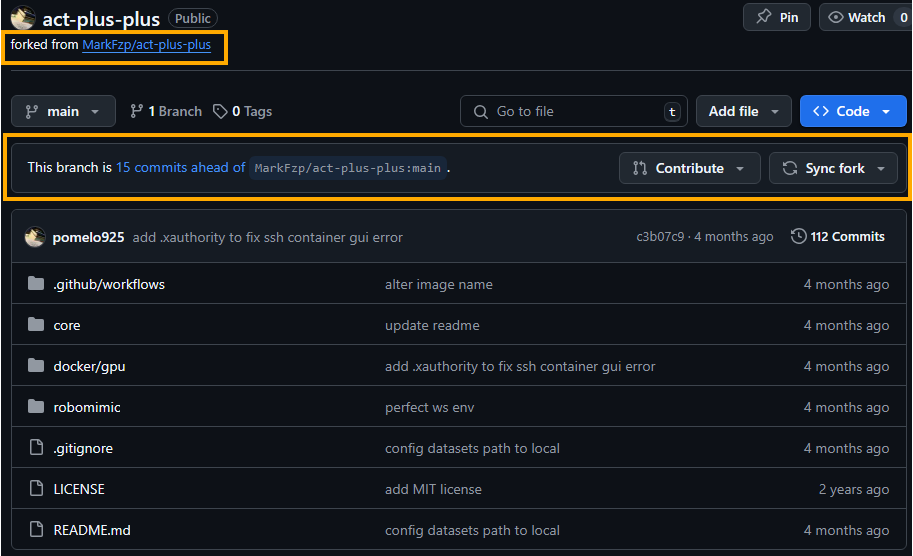
Task: Click the repository owner avatar beside act-plus-plus
Action: click(x=23, y=17)
